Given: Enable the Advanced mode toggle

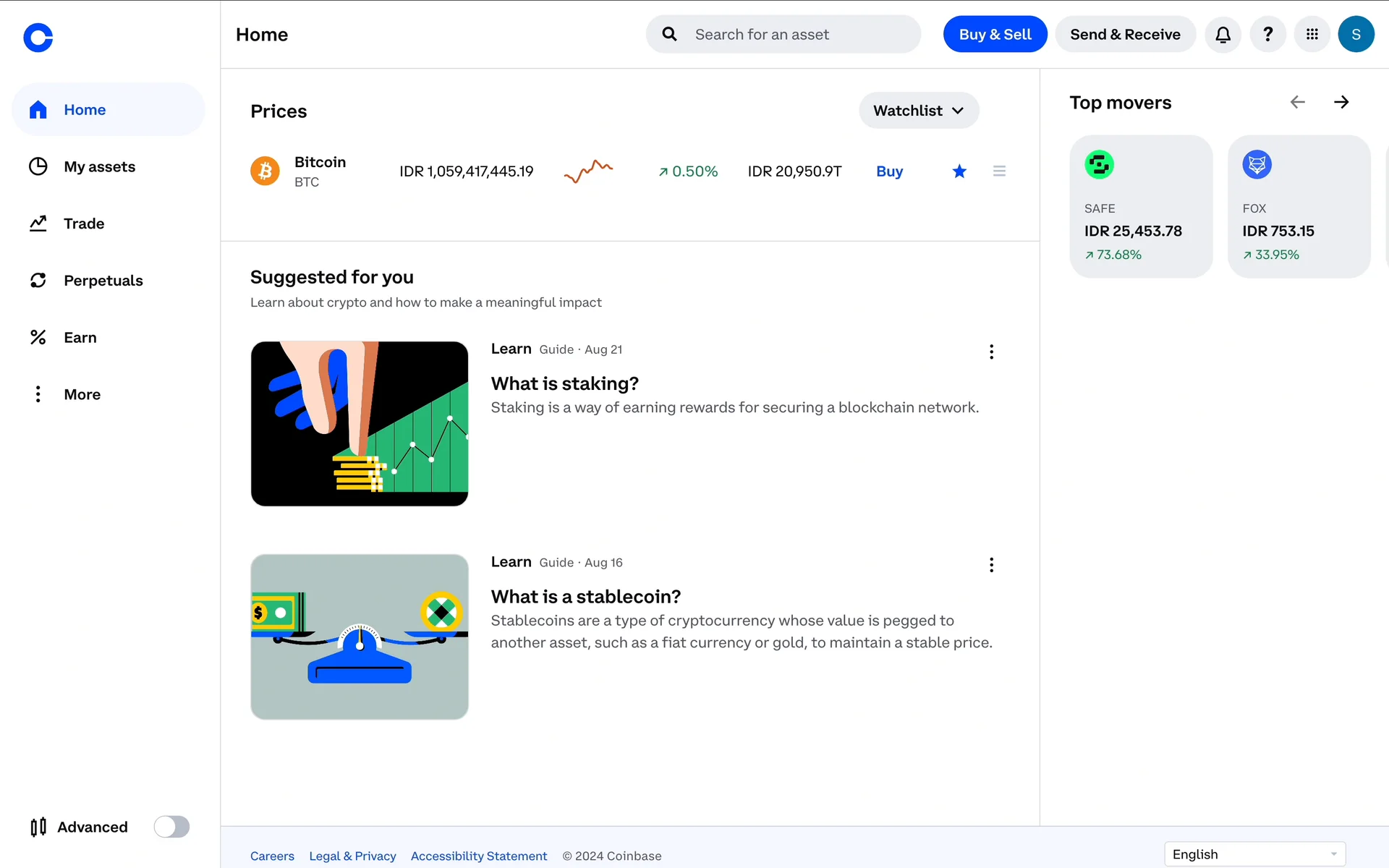Looking at the screenshot, I should pyautogui.click(x=171, y=827).
